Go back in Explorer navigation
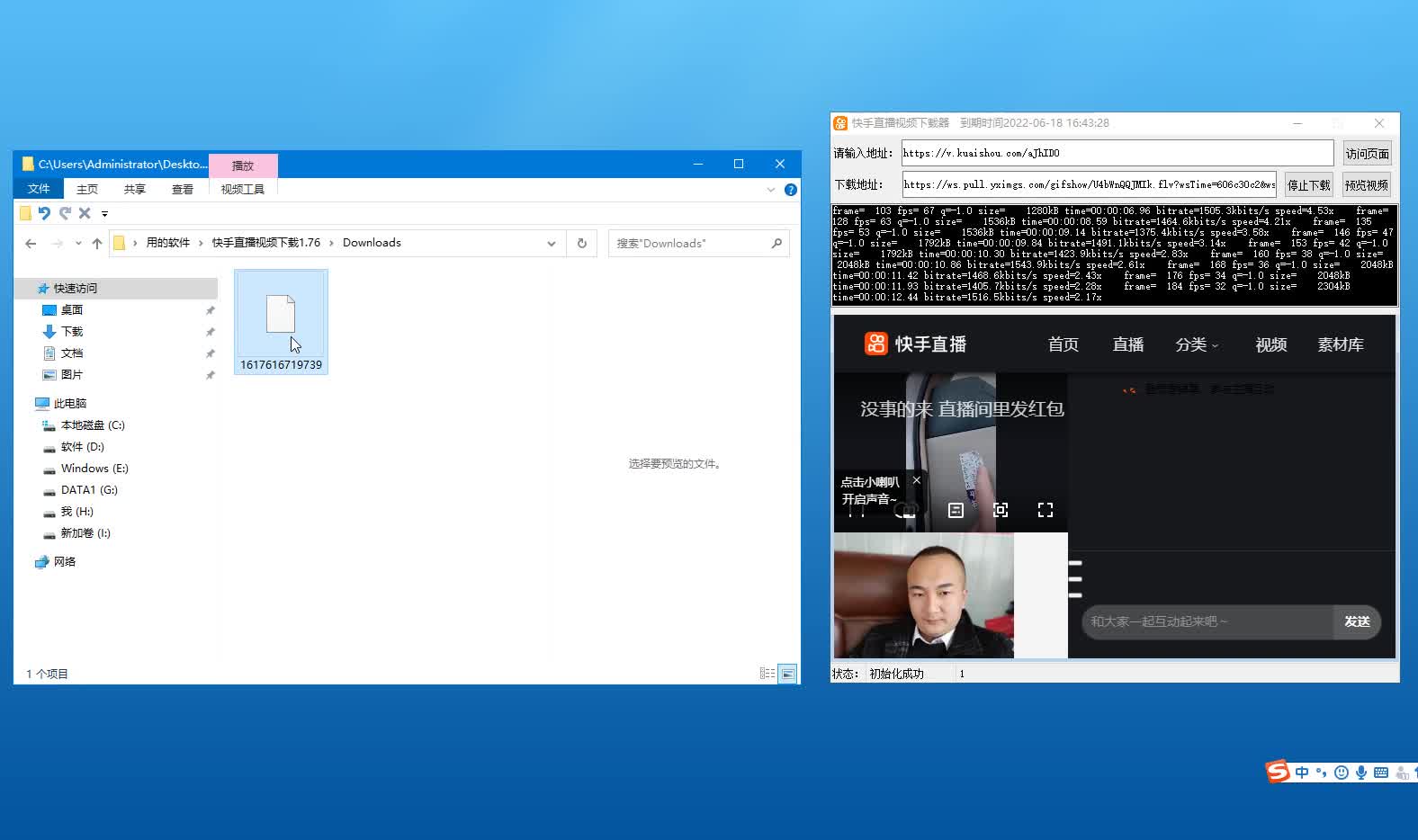 pyautogui.click(x=31, y=243)
